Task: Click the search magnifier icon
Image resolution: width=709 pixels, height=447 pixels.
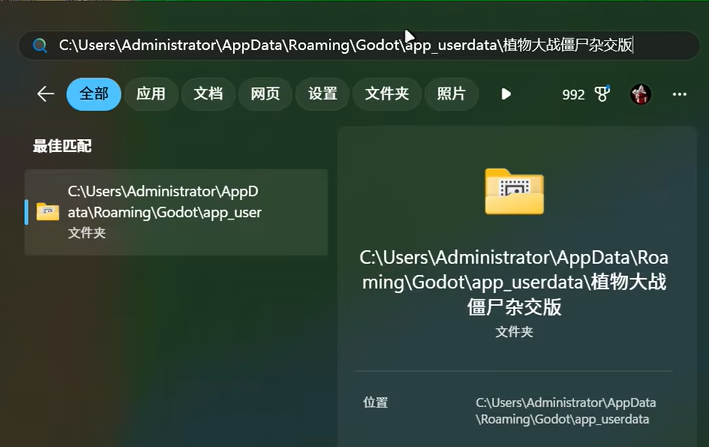Action: coord(40,45)
